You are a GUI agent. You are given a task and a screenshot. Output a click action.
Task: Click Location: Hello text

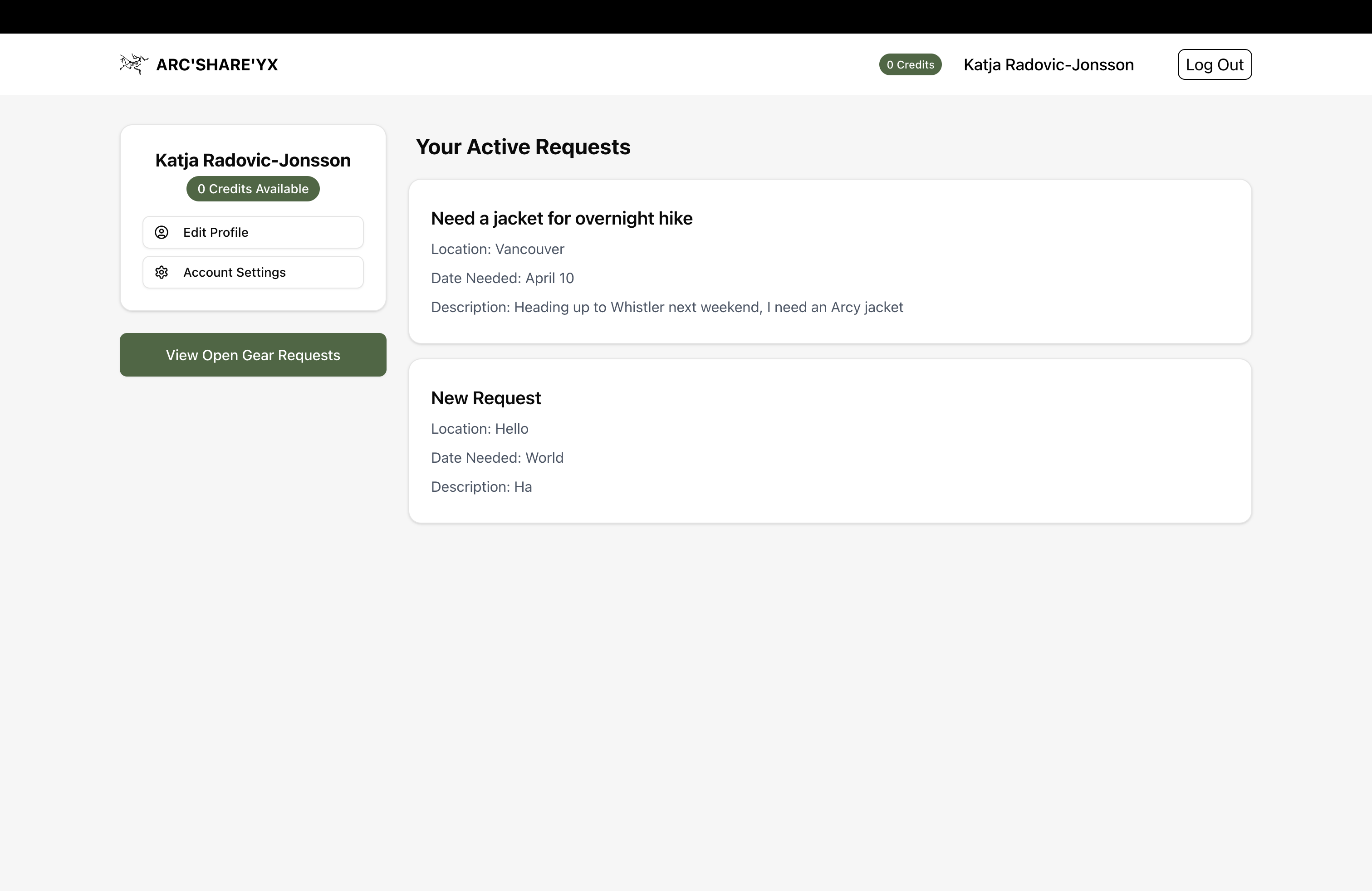479,429
